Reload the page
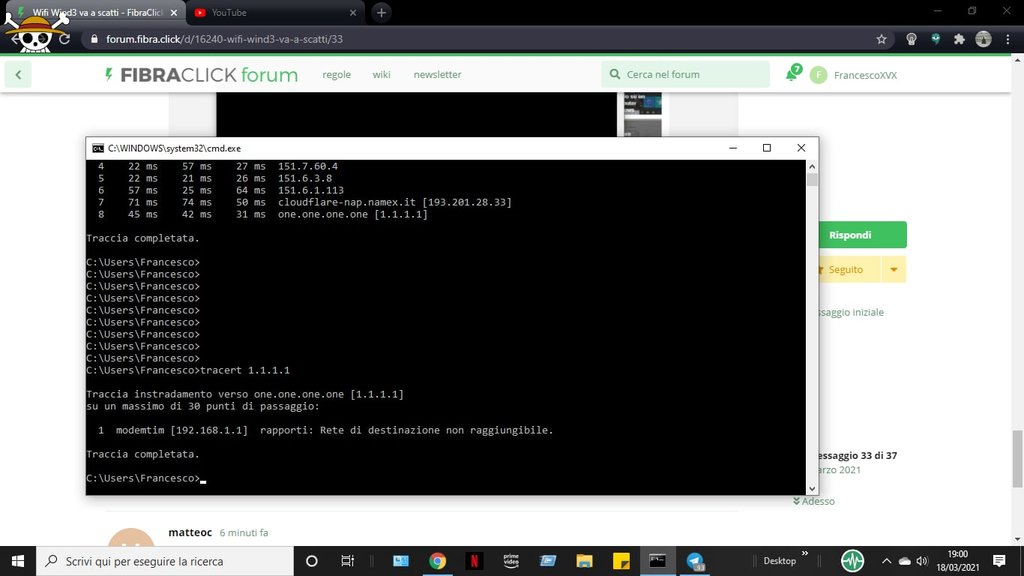Viewport: 1024px width, 576px height. click(x=64, y=39)
